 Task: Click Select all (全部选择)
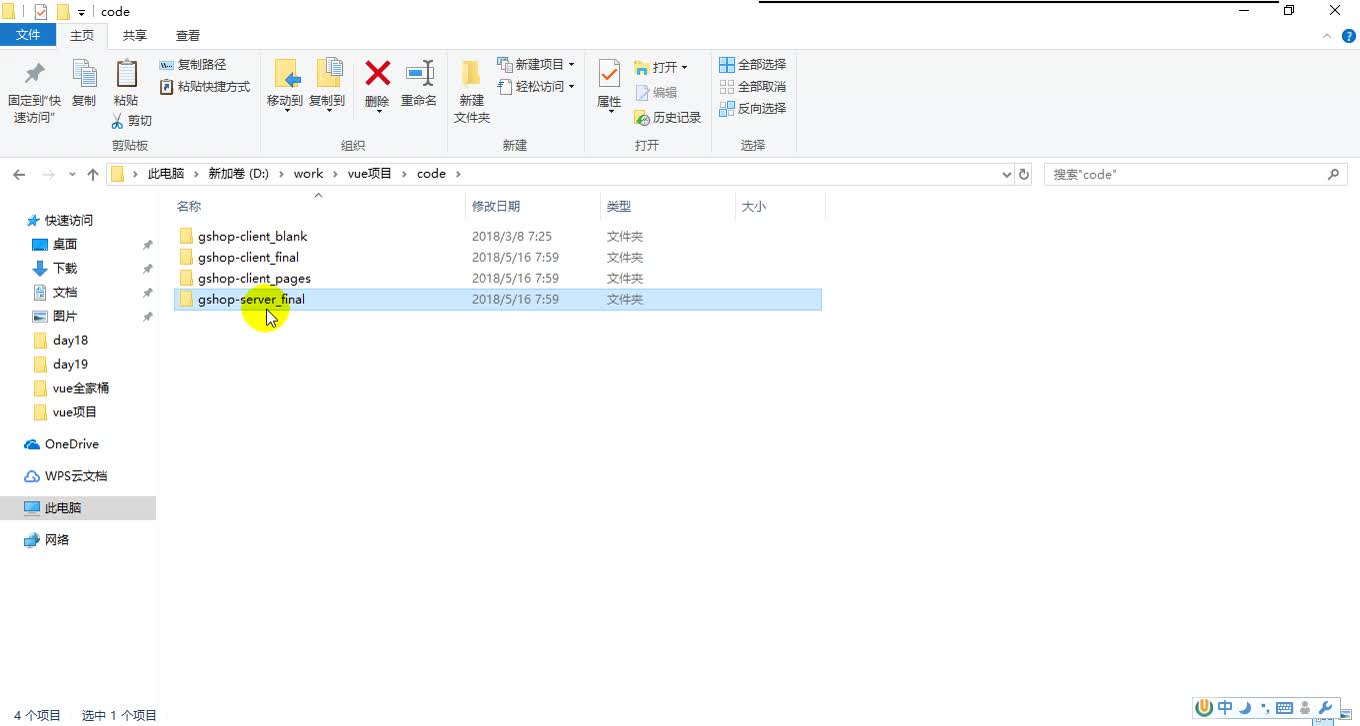[x=752, y=64]
